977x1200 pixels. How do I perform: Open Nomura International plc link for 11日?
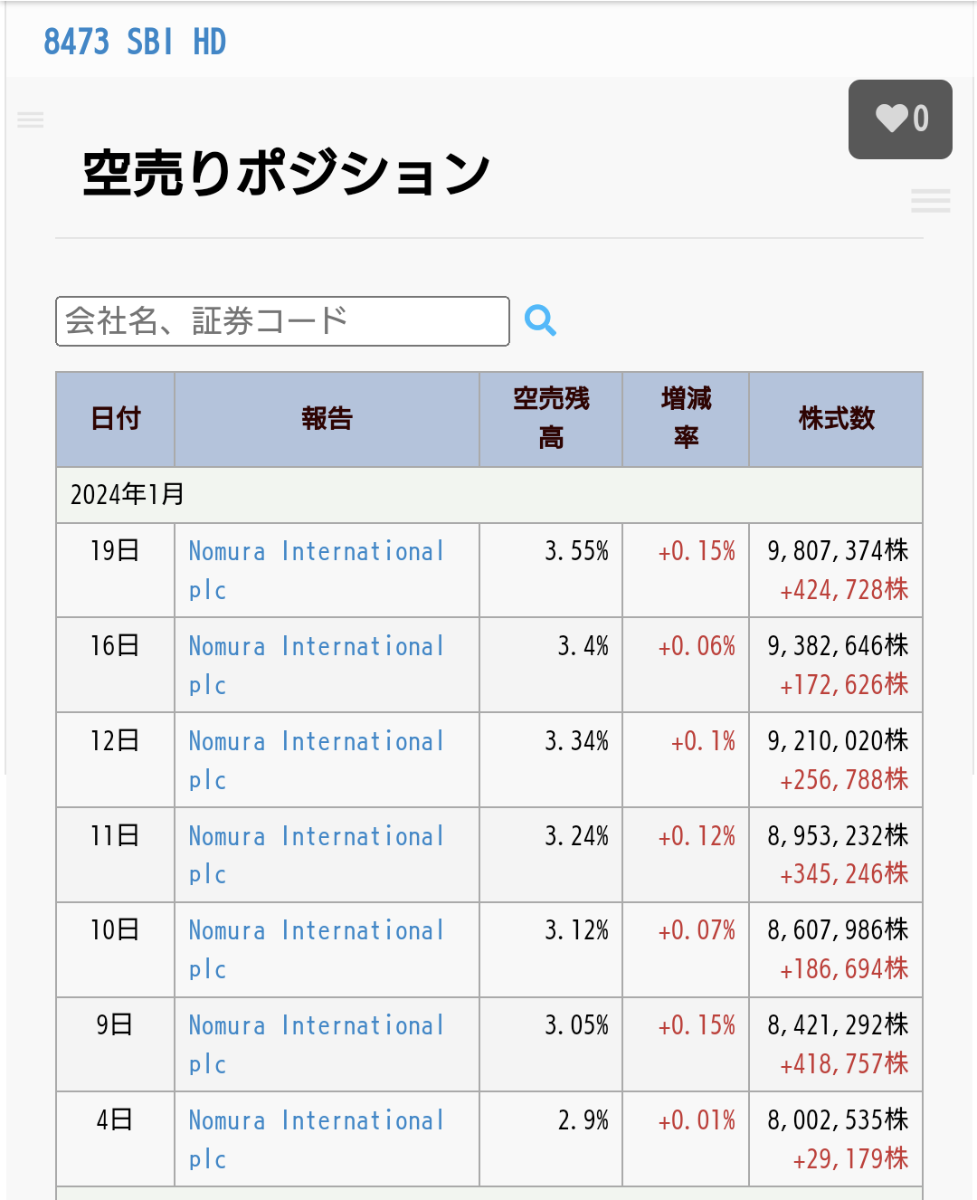(315, 836)
